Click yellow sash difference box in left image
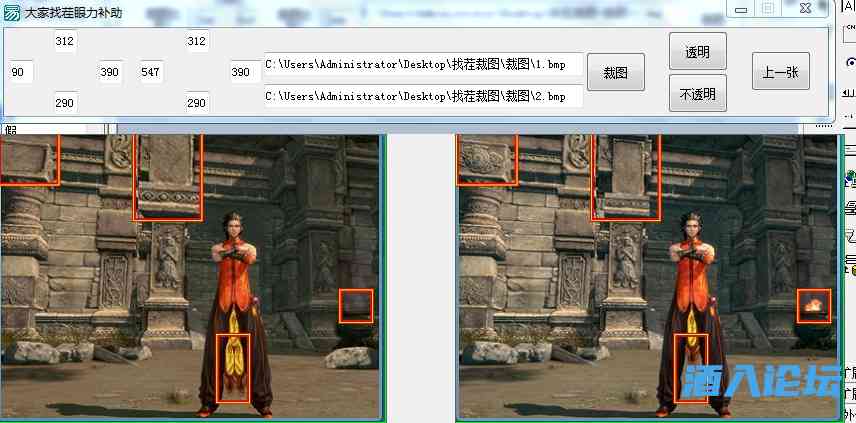This screenshot has height=423, width=856. pos(233,368)
